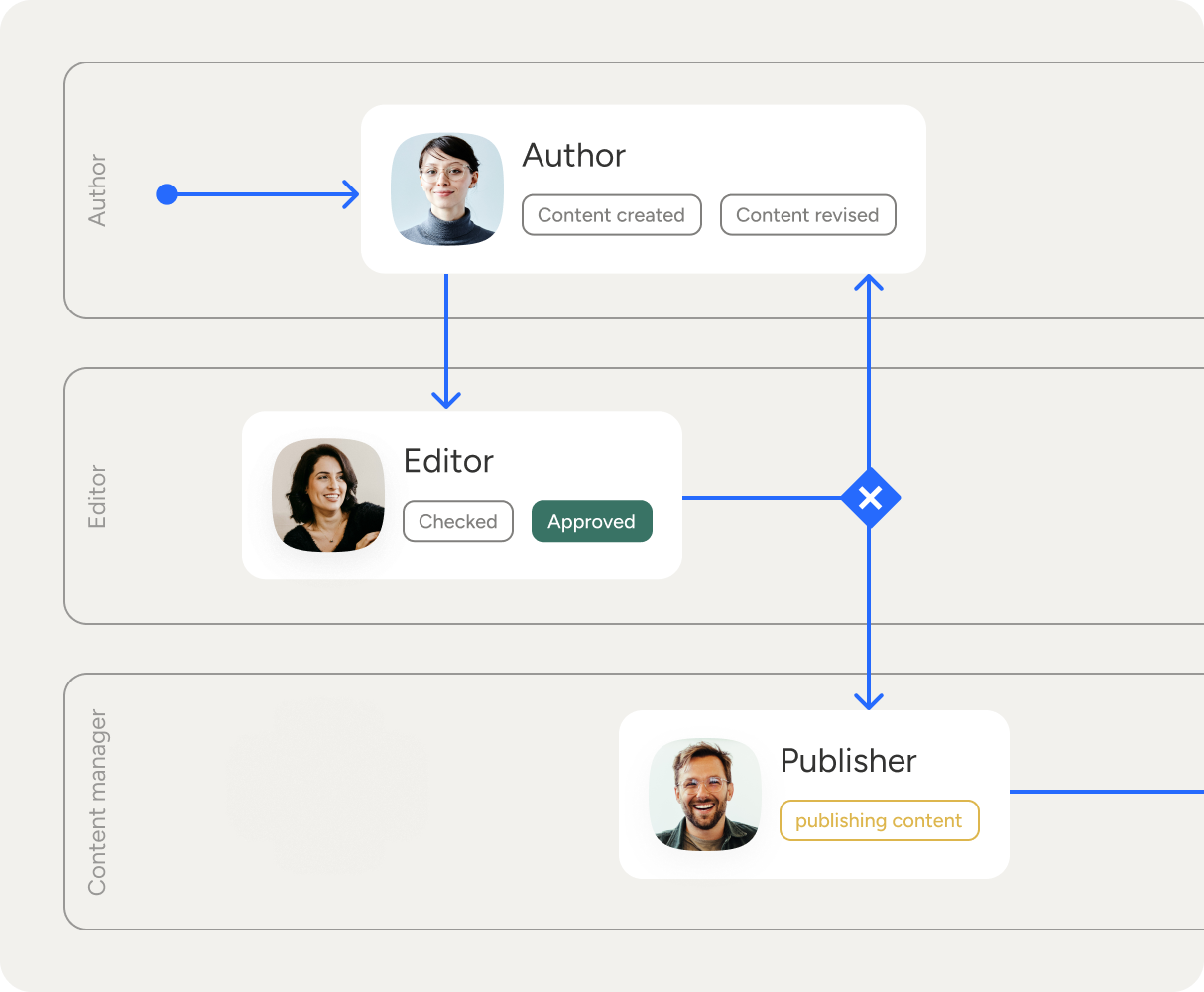This screenshot has width=1204, height=992.
Task: Click the Author profile photo
Action: tap(447, 189)
